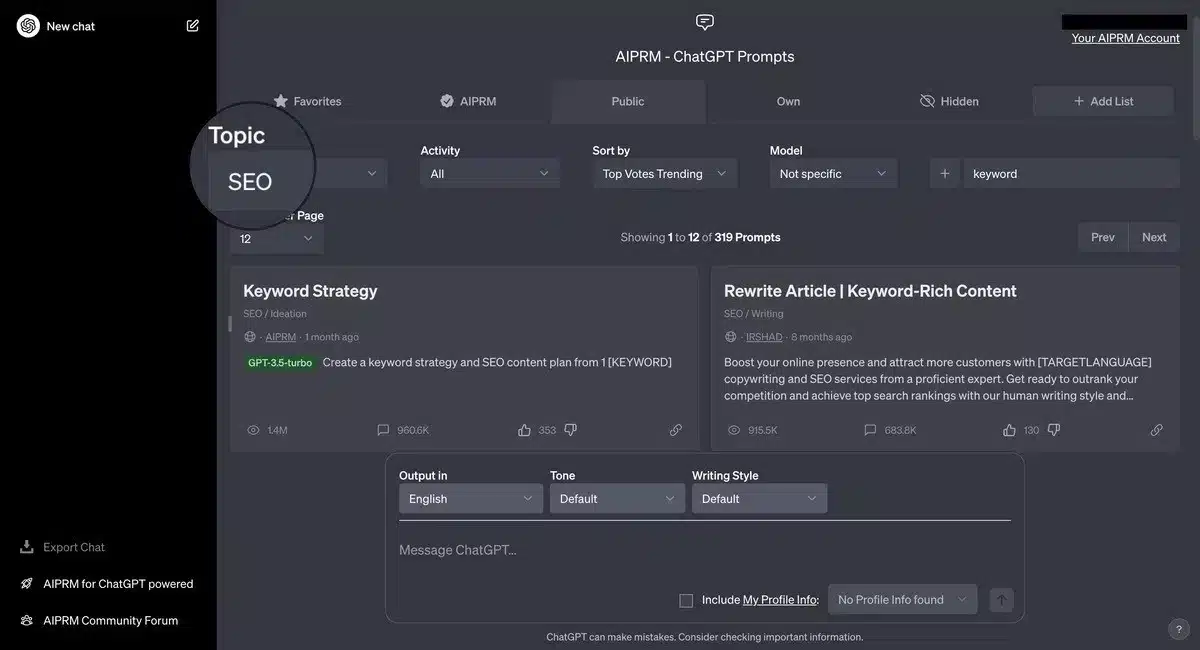
Task: Open the Tone dropdown
Action: coord(617,499)
